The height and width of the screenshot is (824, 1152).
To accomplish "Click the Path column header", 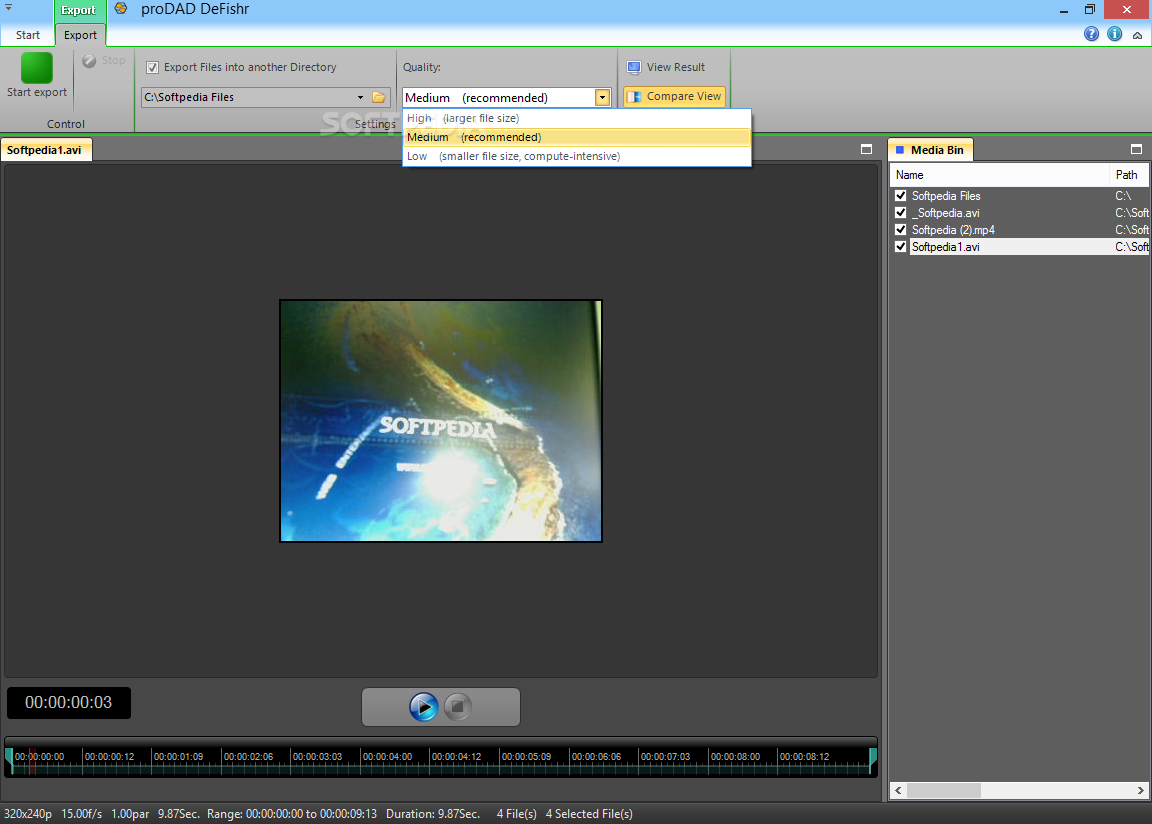I will [1129, 175].
